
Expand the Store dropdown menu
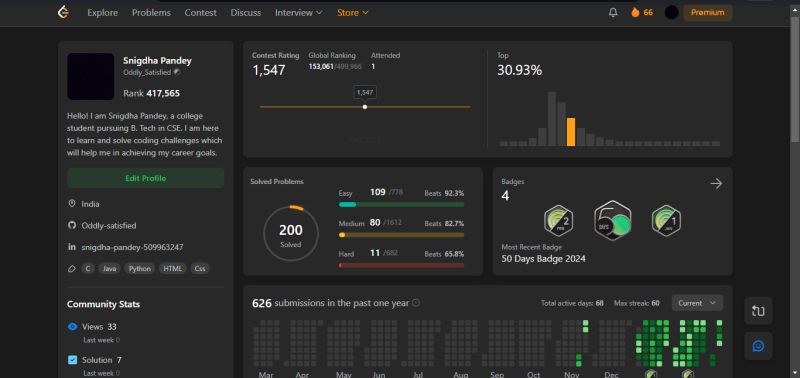click(353, 13)
